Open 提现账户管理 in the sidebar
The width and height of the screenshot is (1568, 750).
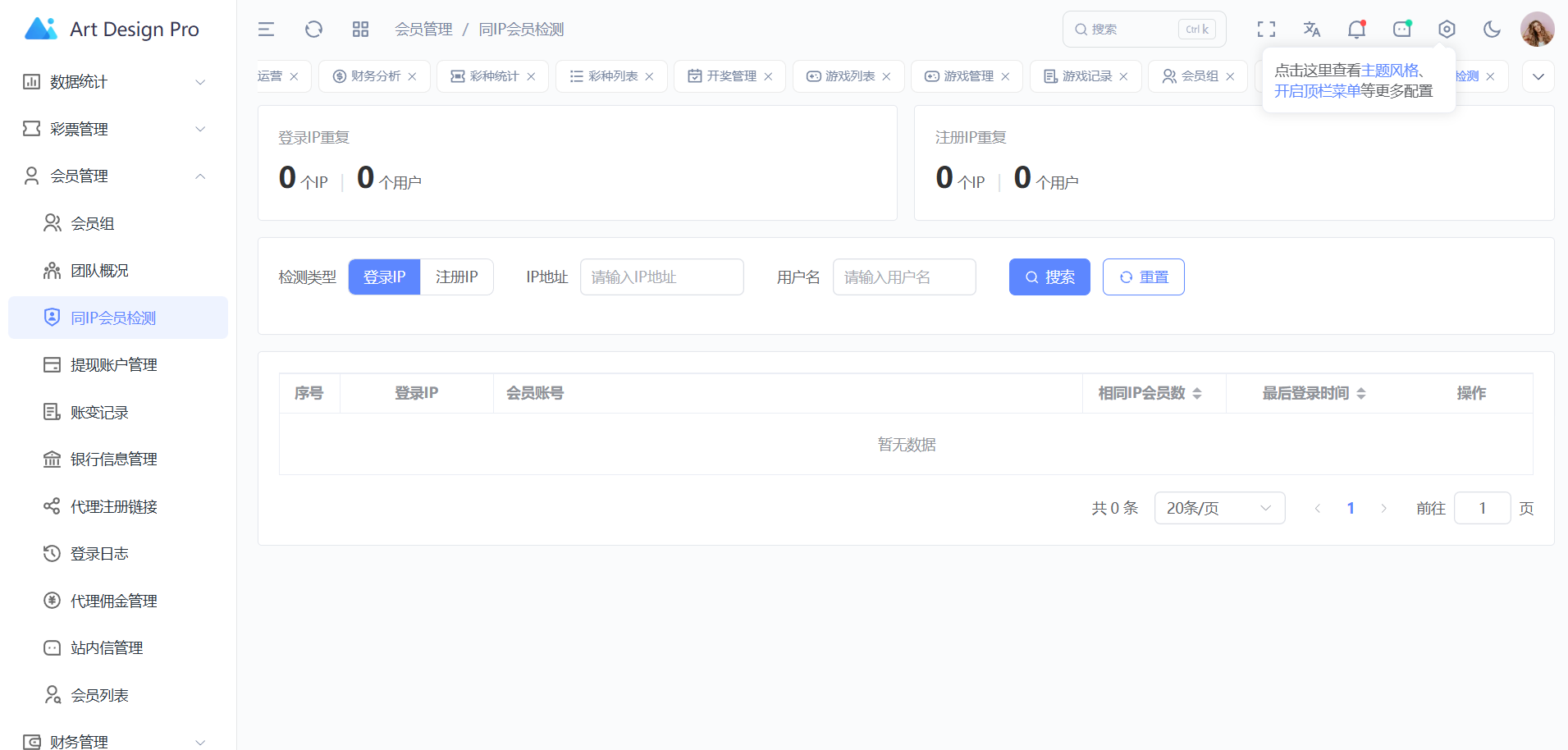pyautogui.click(x=113, y=365)
